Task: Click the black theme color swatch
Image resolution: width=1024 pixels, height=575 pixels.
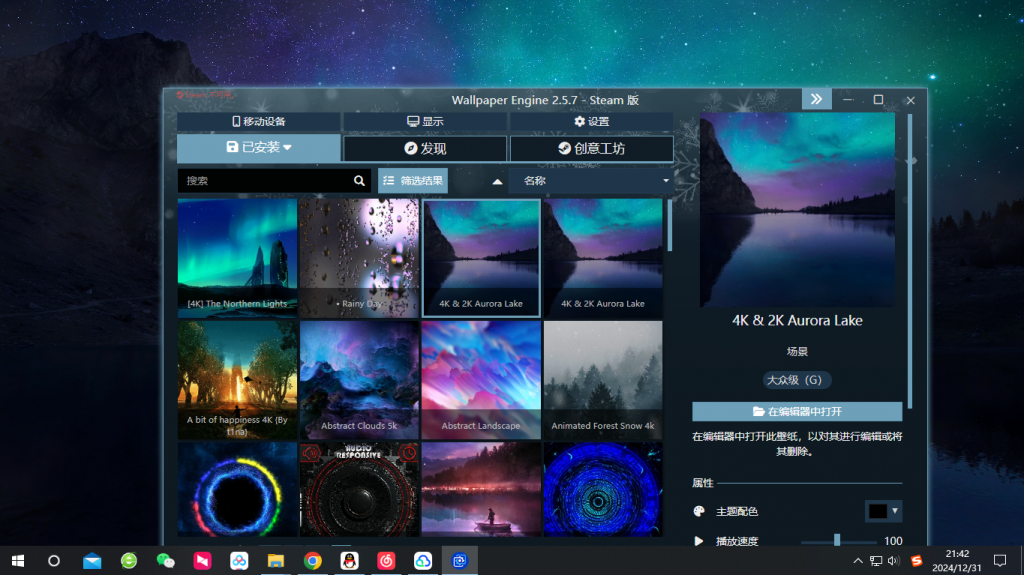Action: click(878, 511)
